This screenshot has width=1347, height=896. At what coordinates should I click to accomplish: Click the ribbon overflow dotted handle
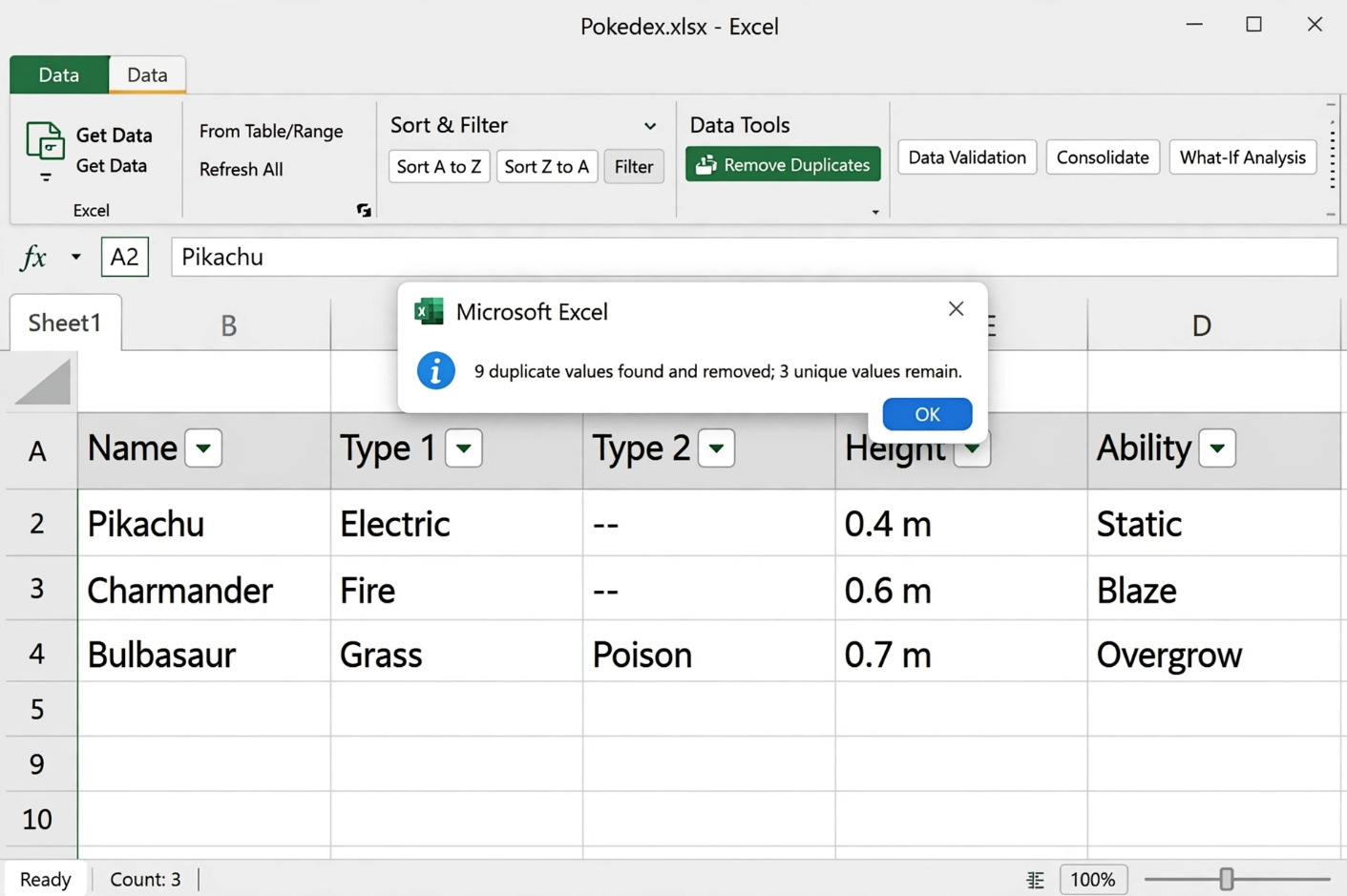click(1332, 156)
